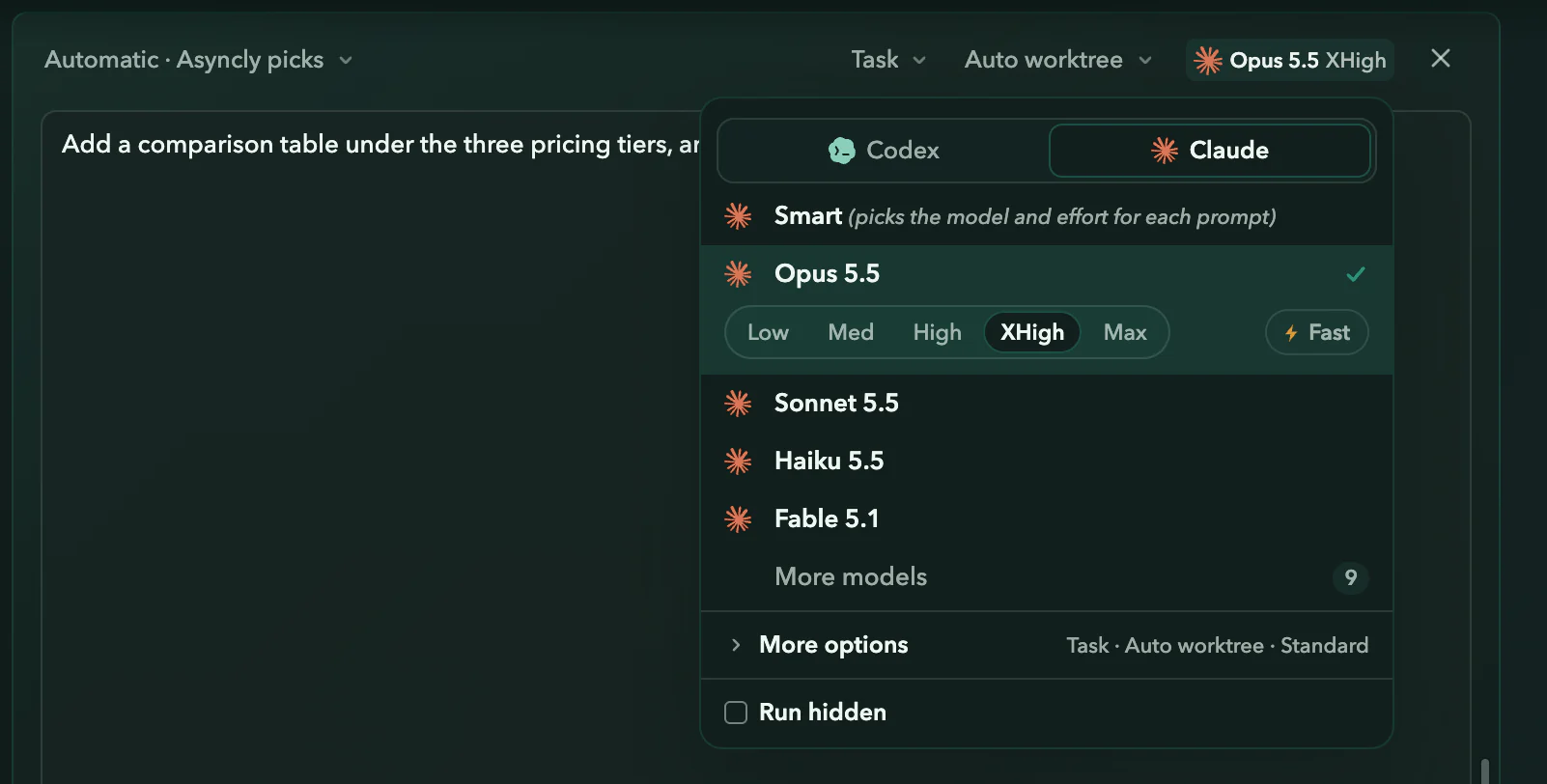1547x784 pixels.
Task: Choose the Opus 5.5 model
Action: (x=1047, y=274)
